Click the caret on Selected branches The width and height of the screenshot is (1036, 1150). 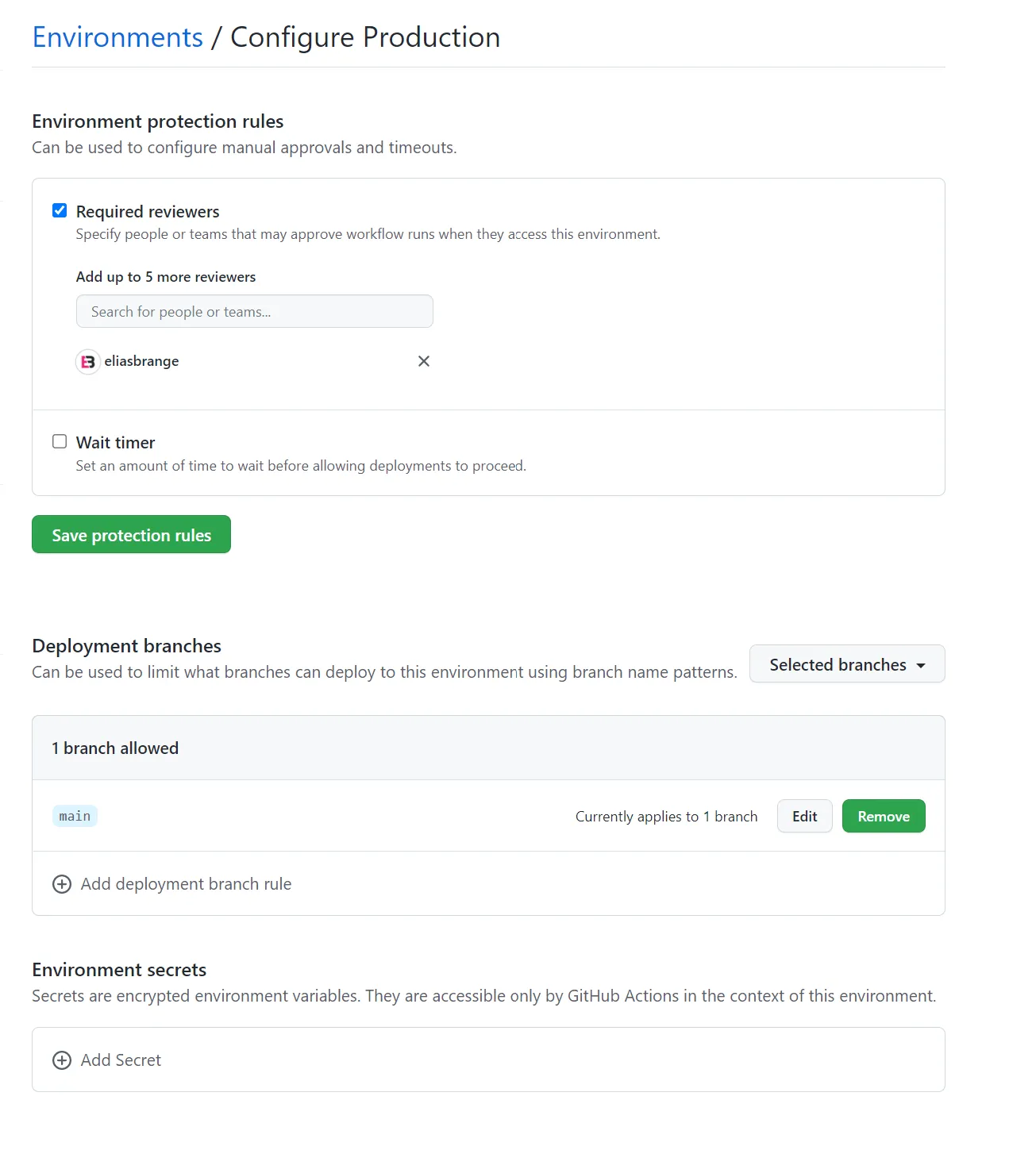[x=920, y=665]
